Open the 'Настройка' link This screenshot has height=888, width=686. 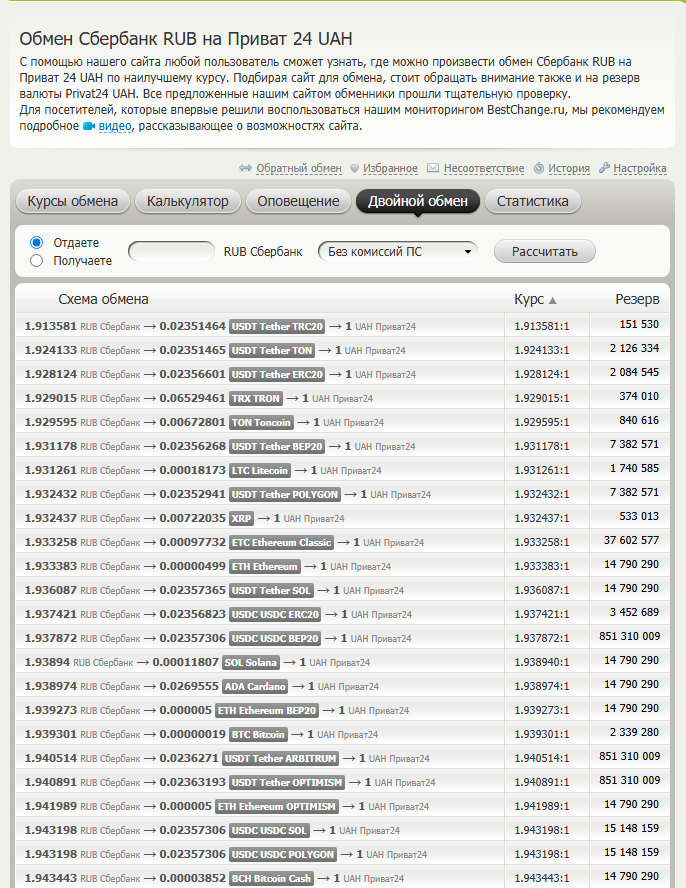[640, 168]
